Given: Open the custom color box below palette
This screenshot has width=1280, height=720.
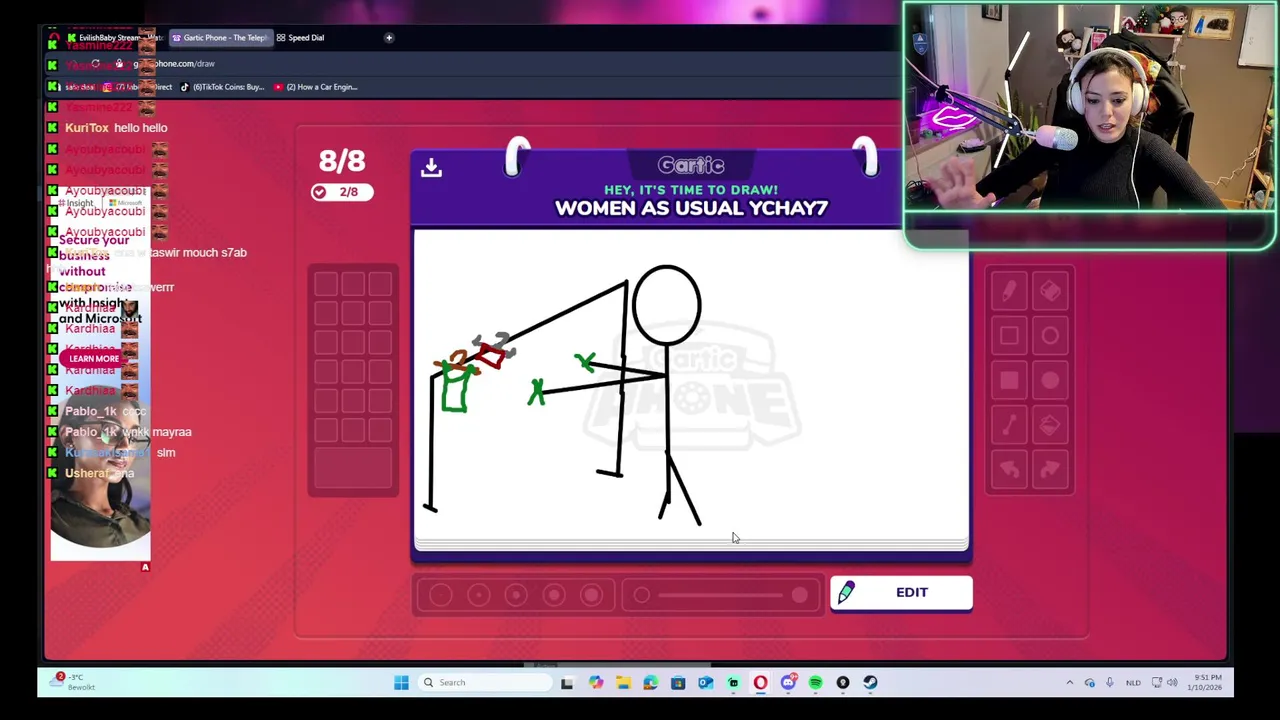Looking at the screenshot, I should pyautogui.click(x=353, y=467).
